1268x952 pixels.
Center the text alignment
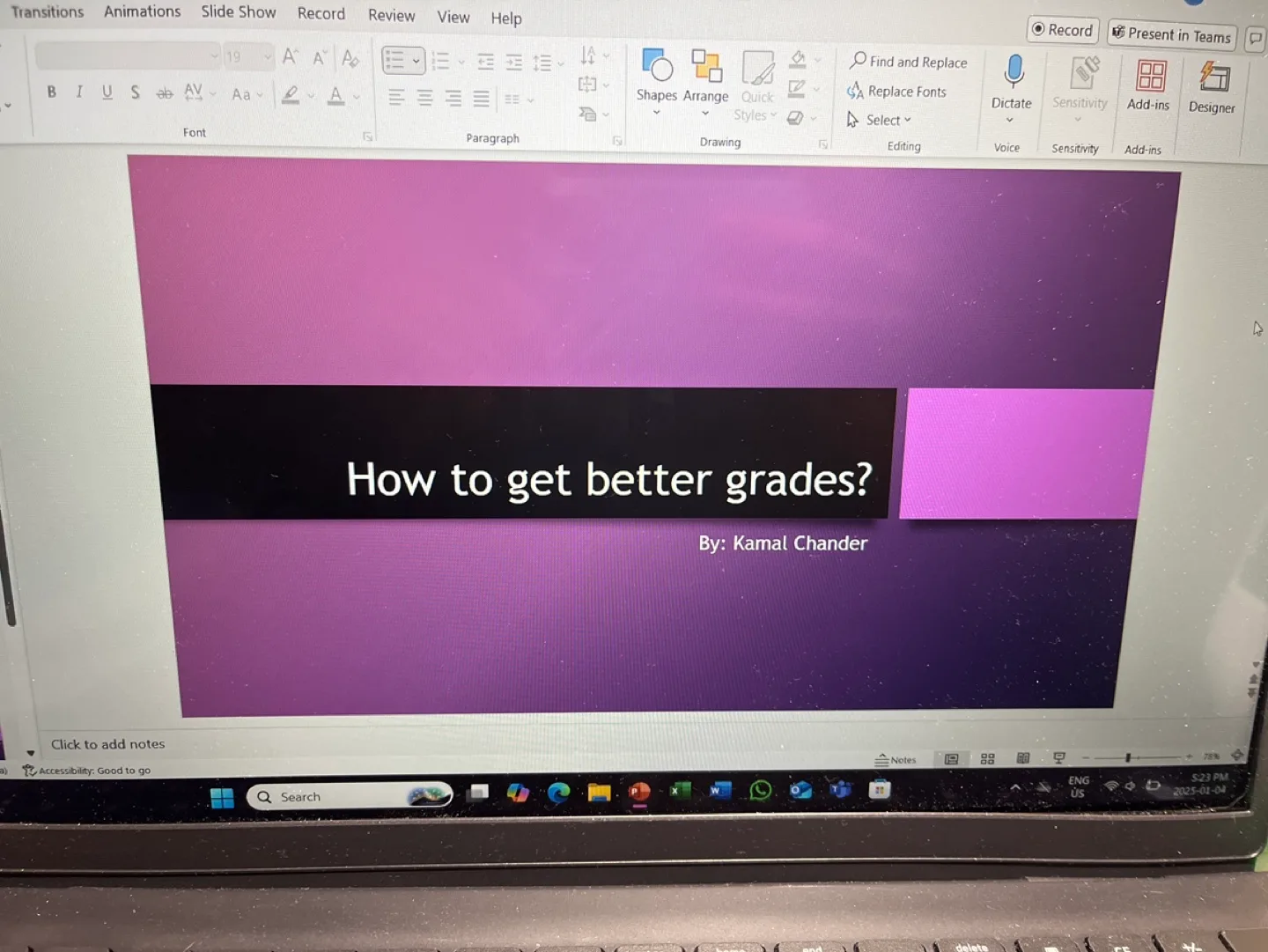coord(425,98)
